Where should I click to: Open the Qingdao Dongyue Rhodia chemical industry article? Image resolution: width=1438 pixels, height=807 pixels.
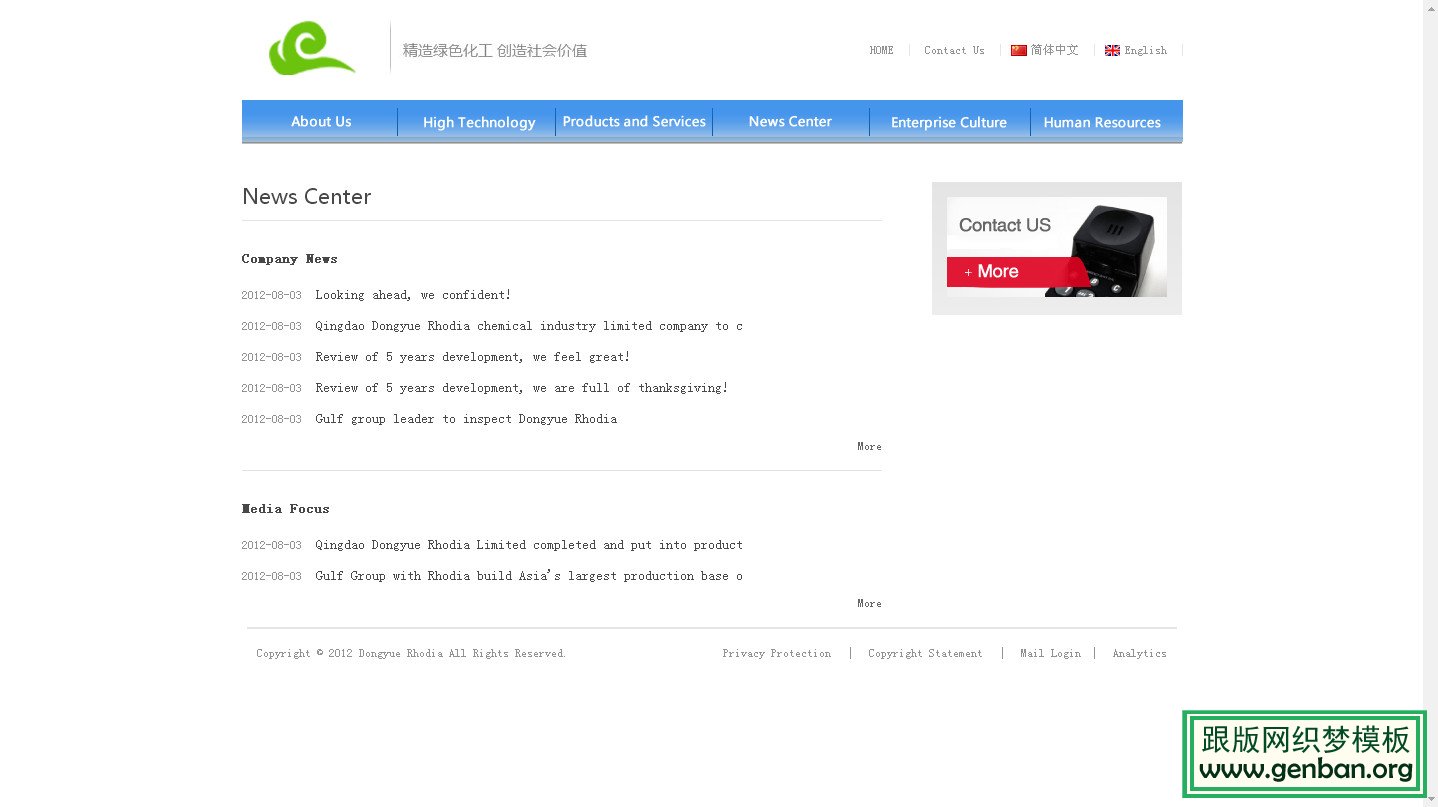tap(529, 326)
